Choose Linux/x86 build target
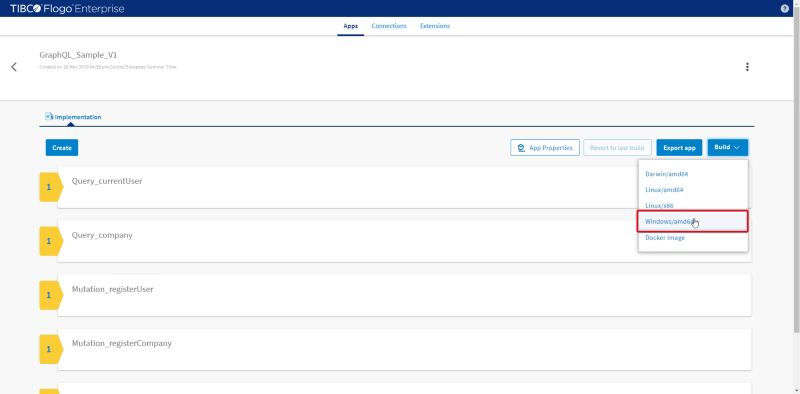The image size is (800, 394). click(x=693, y=206)
